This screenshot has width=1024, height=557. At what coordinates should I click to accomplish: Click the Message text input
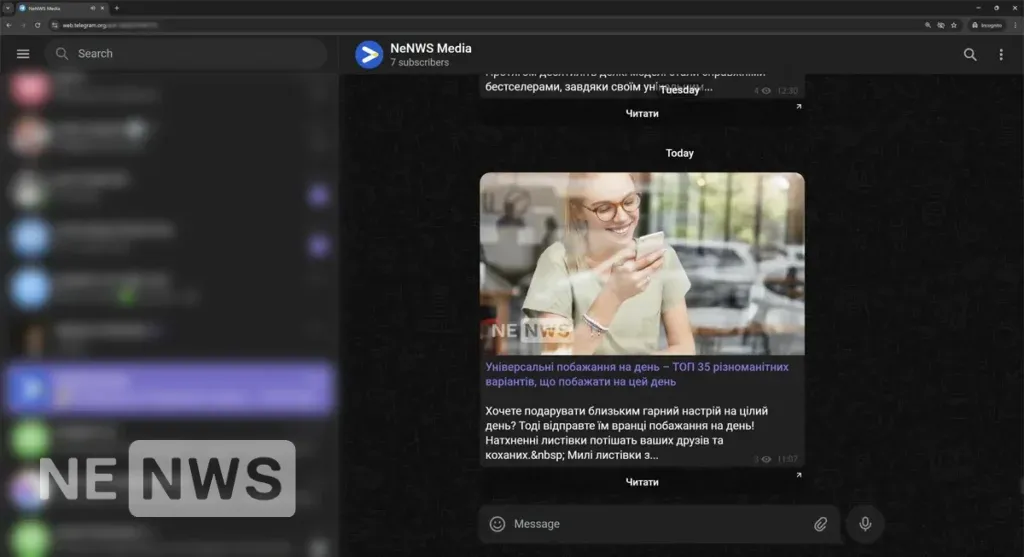pyautogui.click(x=660, y=524)
